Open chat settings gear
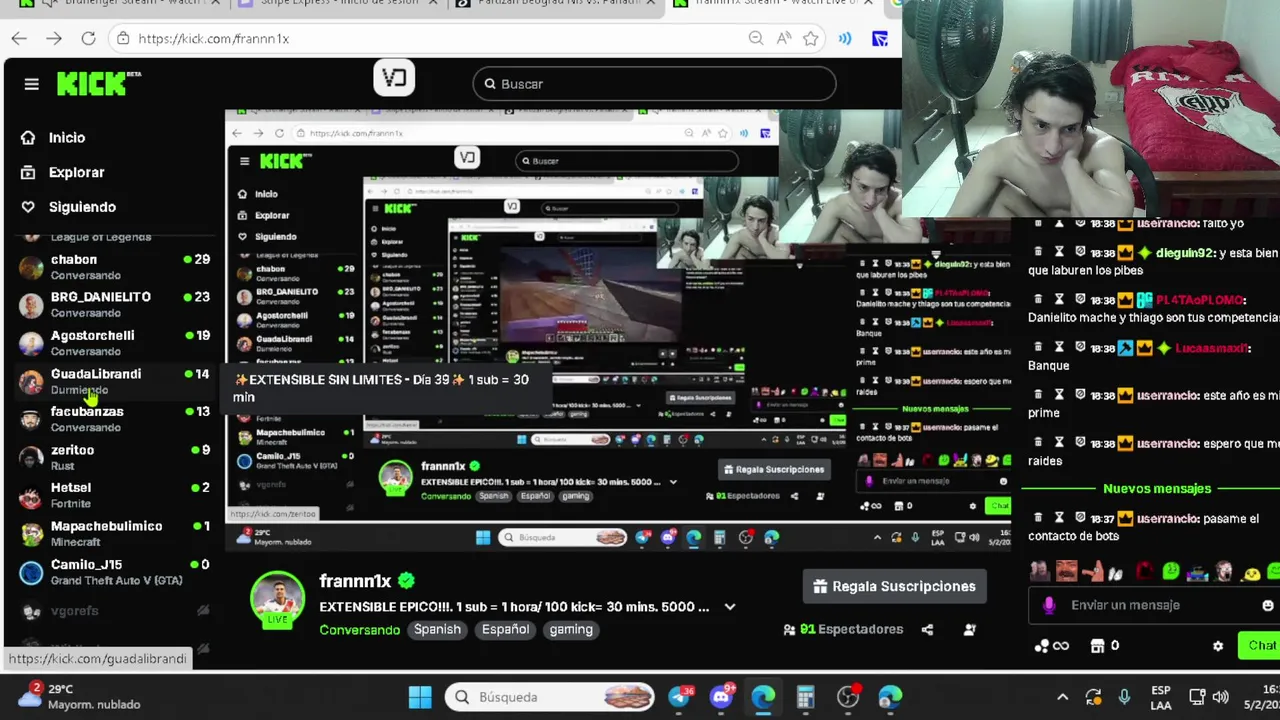Image resolution: width=1280 pixels, height=720 pixels. point(1218,646)
